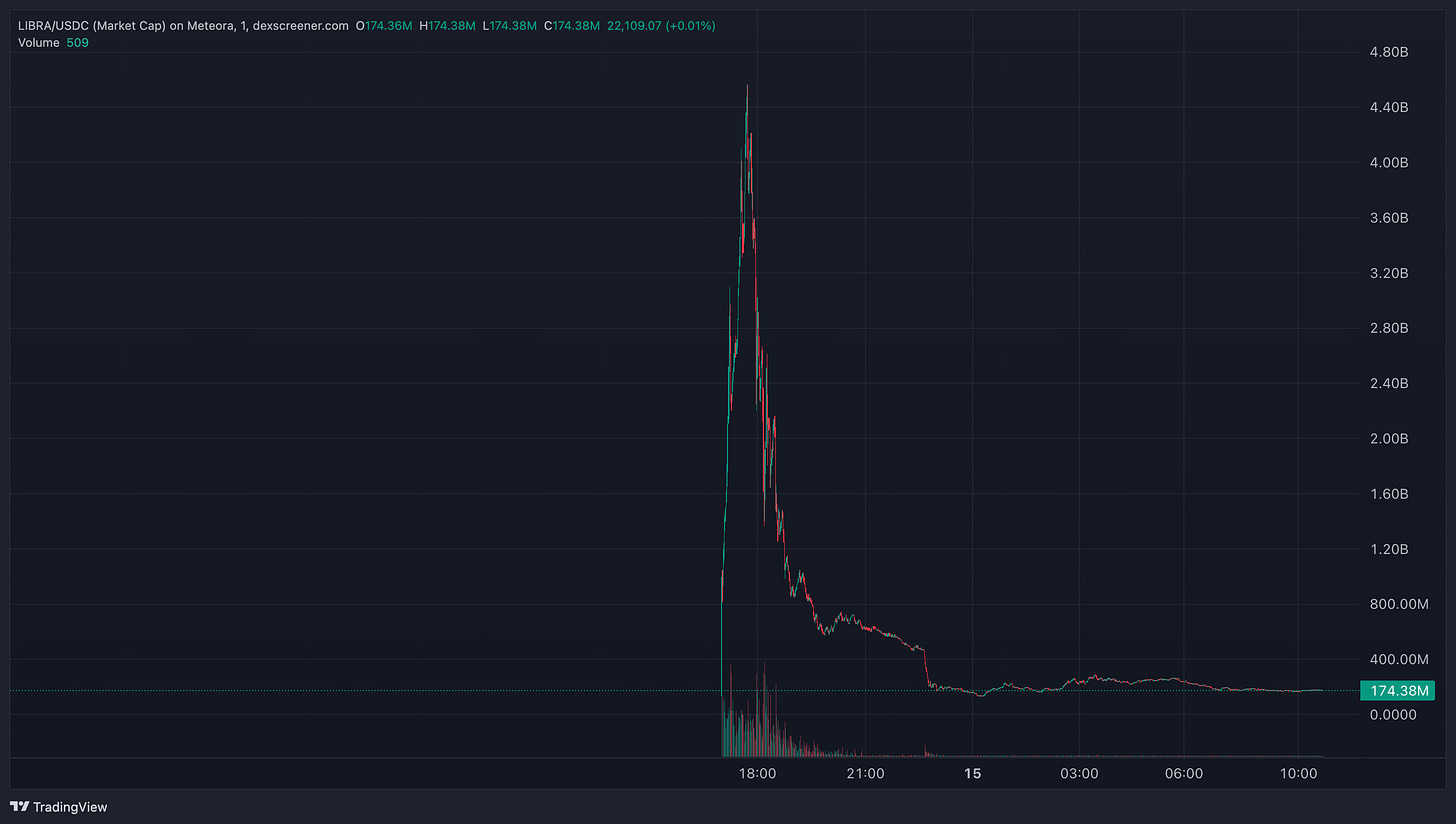
Task: Click the TradingView logo
Action: 59,807
